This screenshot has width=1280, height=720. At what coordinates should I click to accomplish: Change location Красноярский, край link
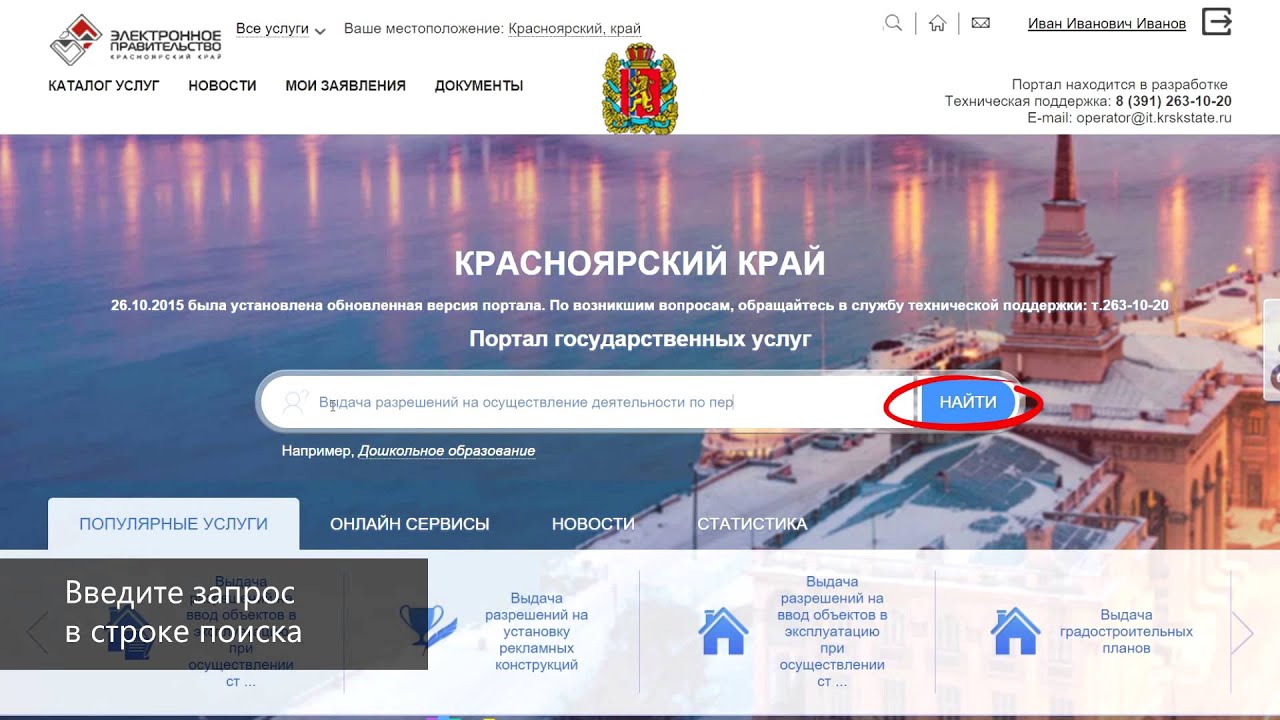(x=575, y=29)
